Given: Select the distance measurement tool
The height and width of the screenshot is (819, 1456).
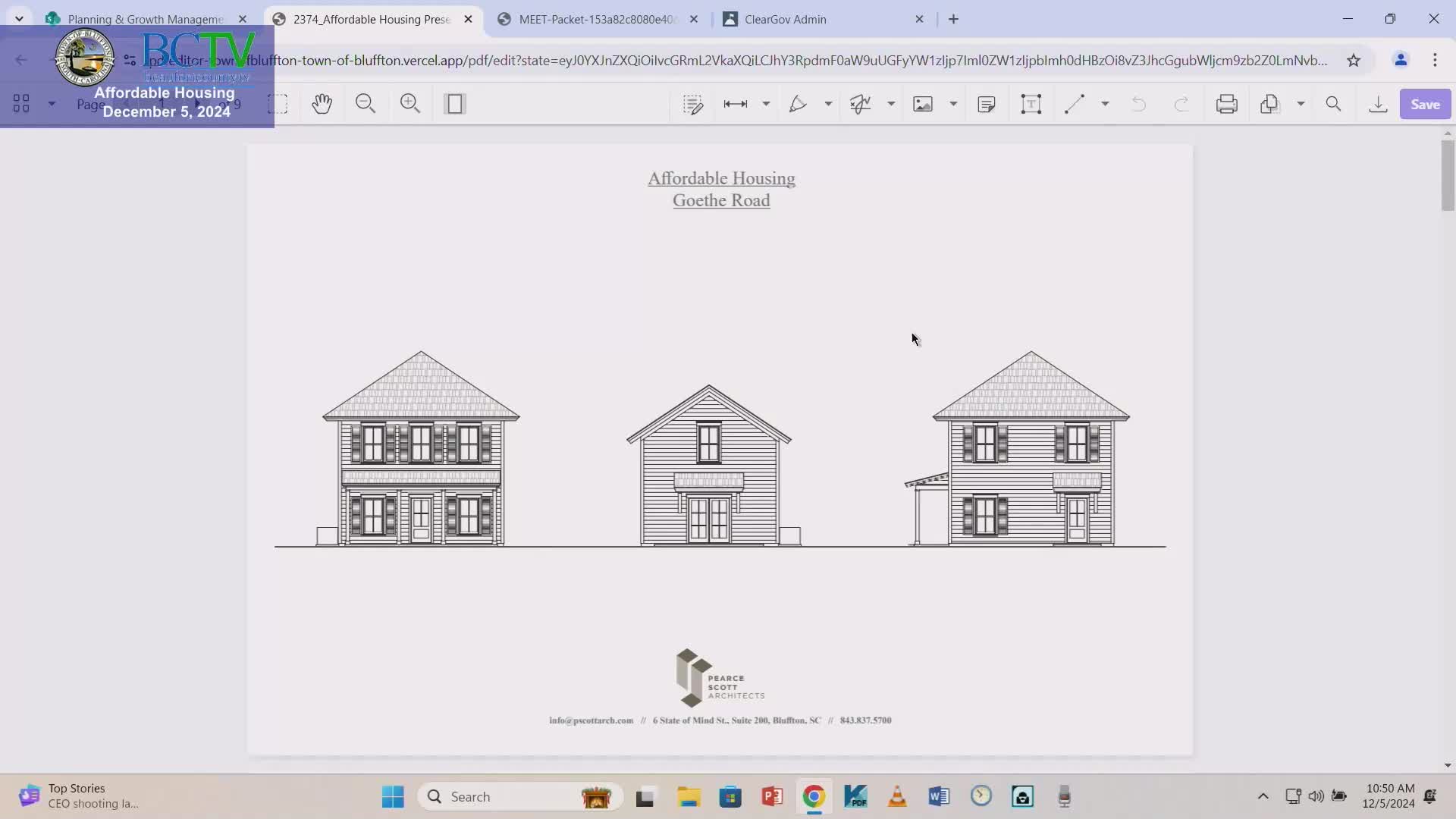Looking at the screenshot, I should pos(736,104).
